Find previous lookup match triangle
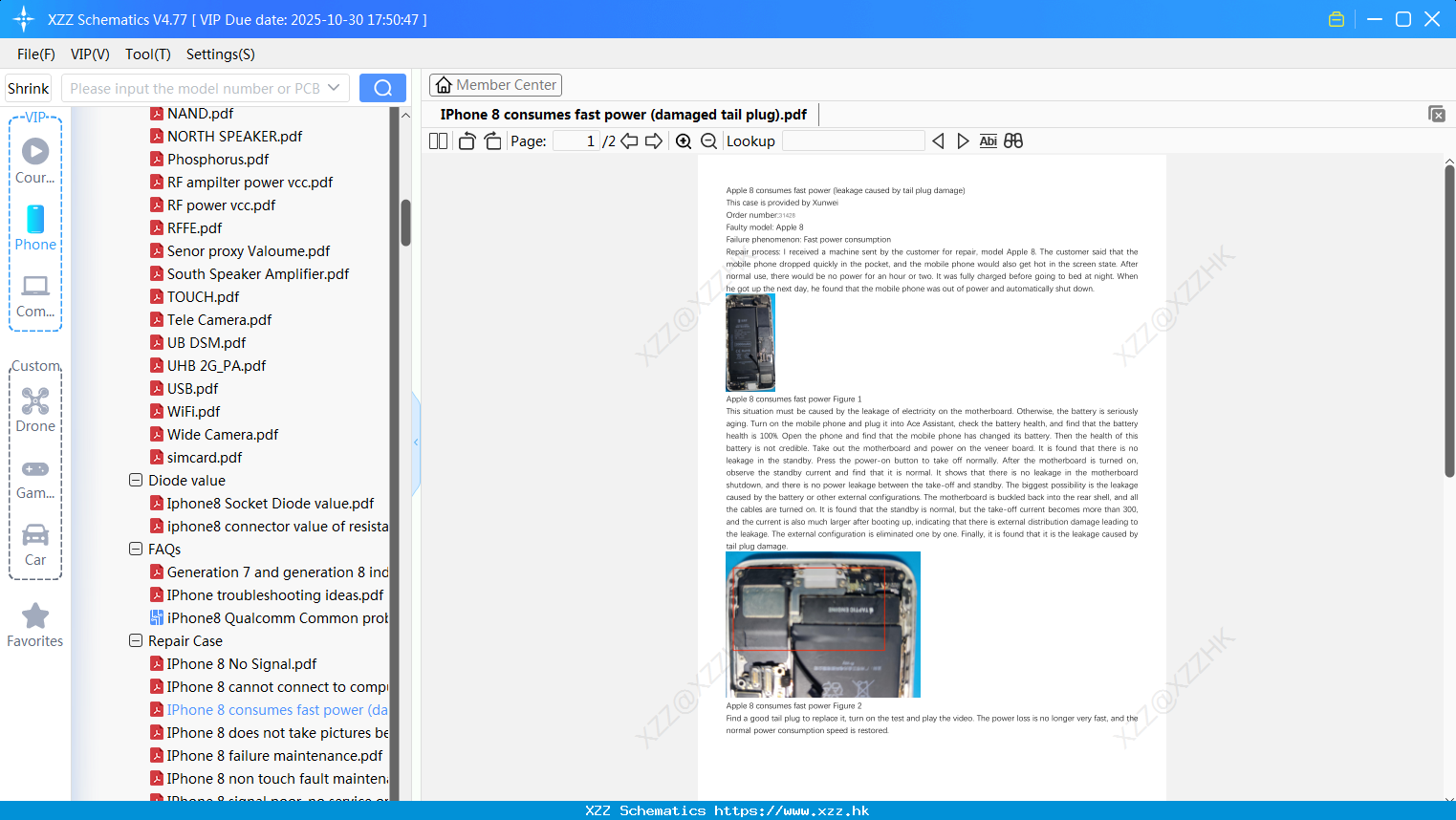 938,141
